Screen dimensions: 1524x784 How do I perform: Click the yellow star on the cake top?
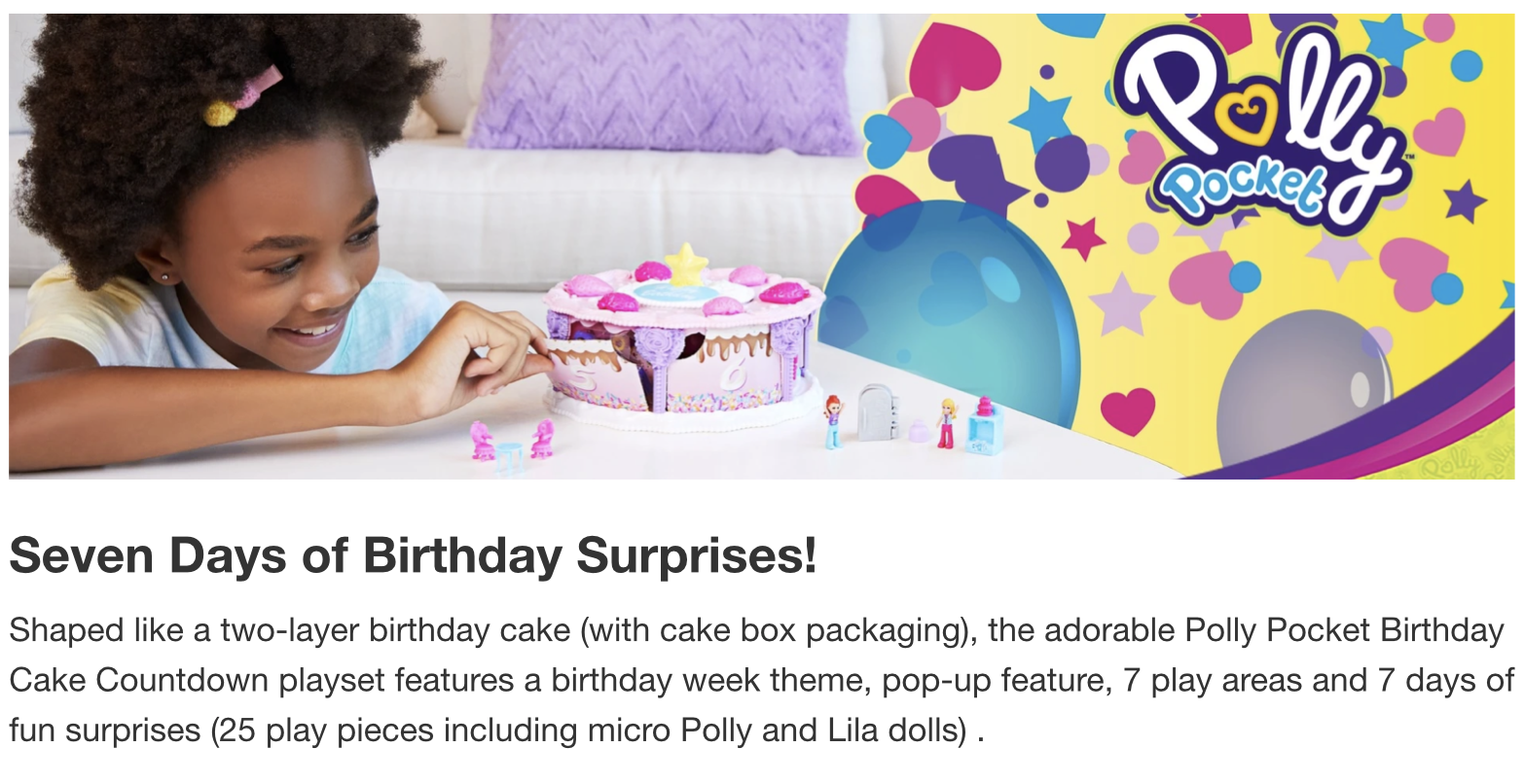pos(686,264)
